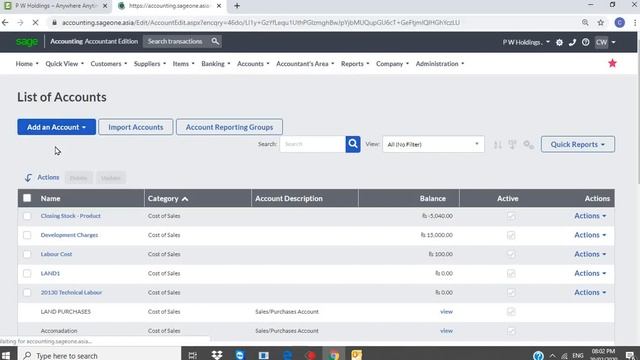Open the Closing Stock - Product account link
Screen dimensions: 640x360
point(71,216)
